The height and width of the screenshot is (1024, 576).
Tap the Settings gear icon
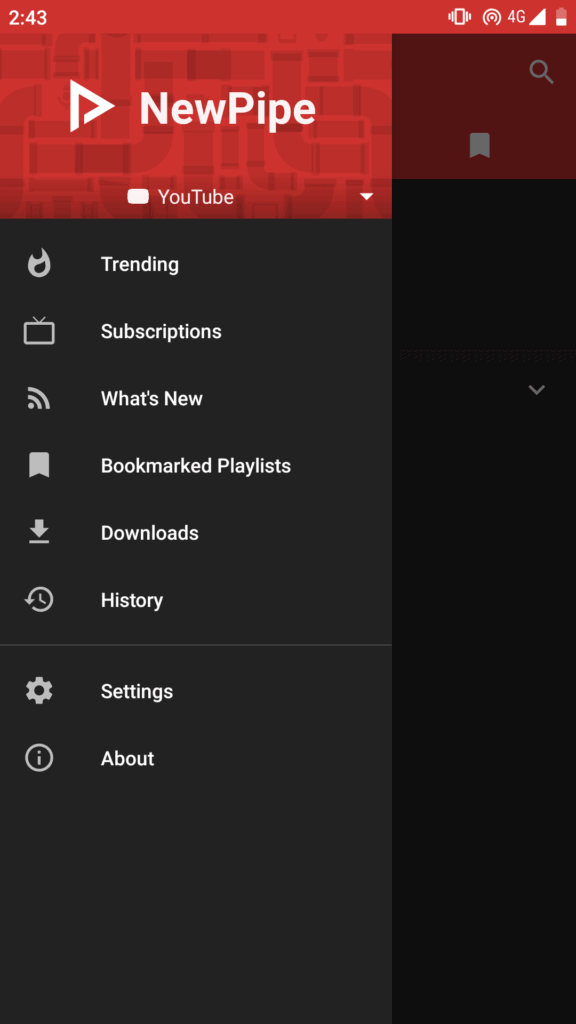coord(39,691)
